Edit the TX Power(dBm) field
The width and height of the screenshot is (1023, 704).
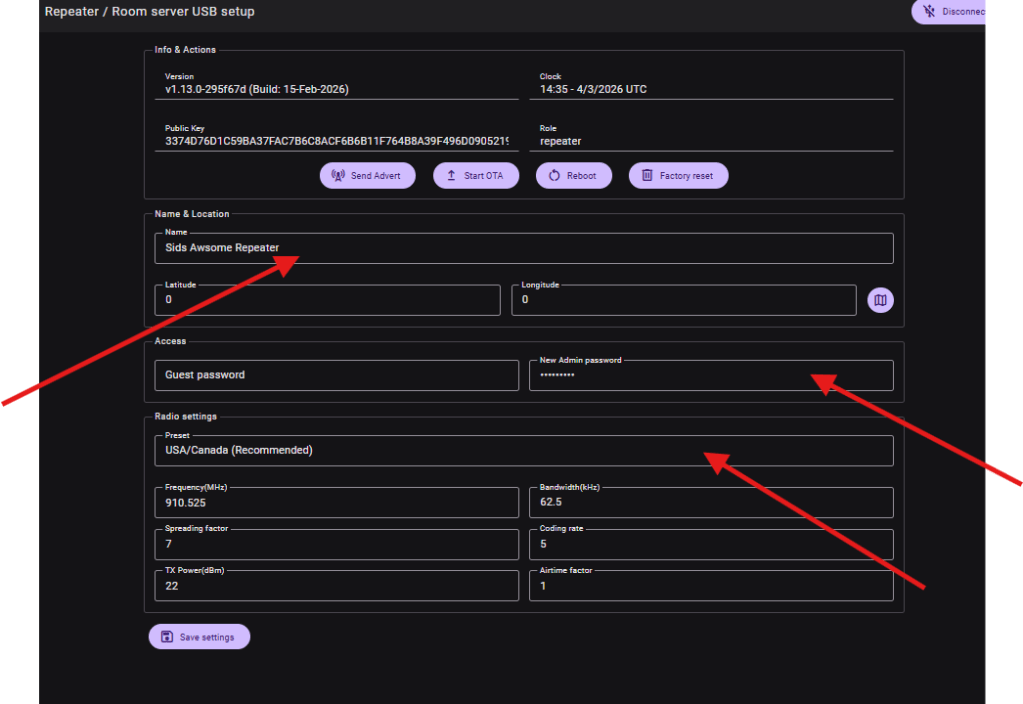336,586
